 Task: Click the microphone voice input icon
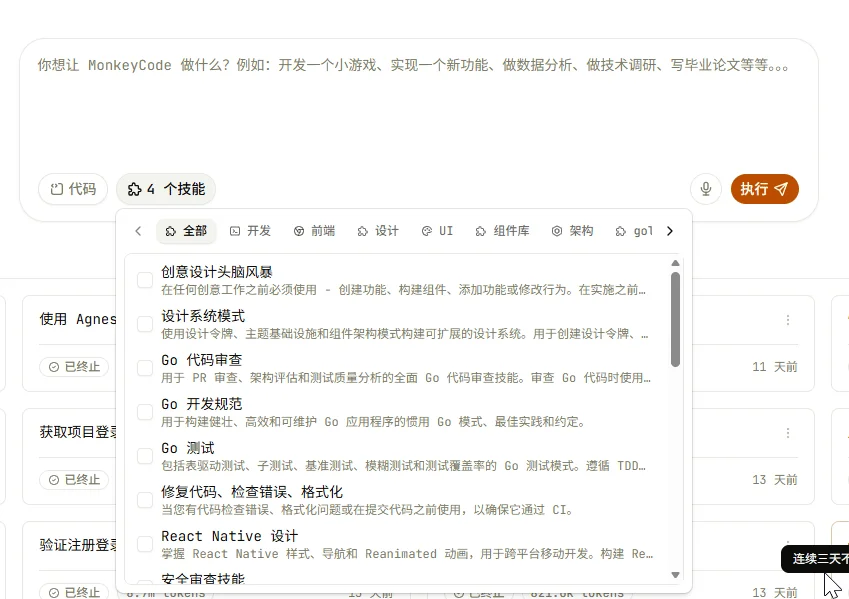[706, 189]
